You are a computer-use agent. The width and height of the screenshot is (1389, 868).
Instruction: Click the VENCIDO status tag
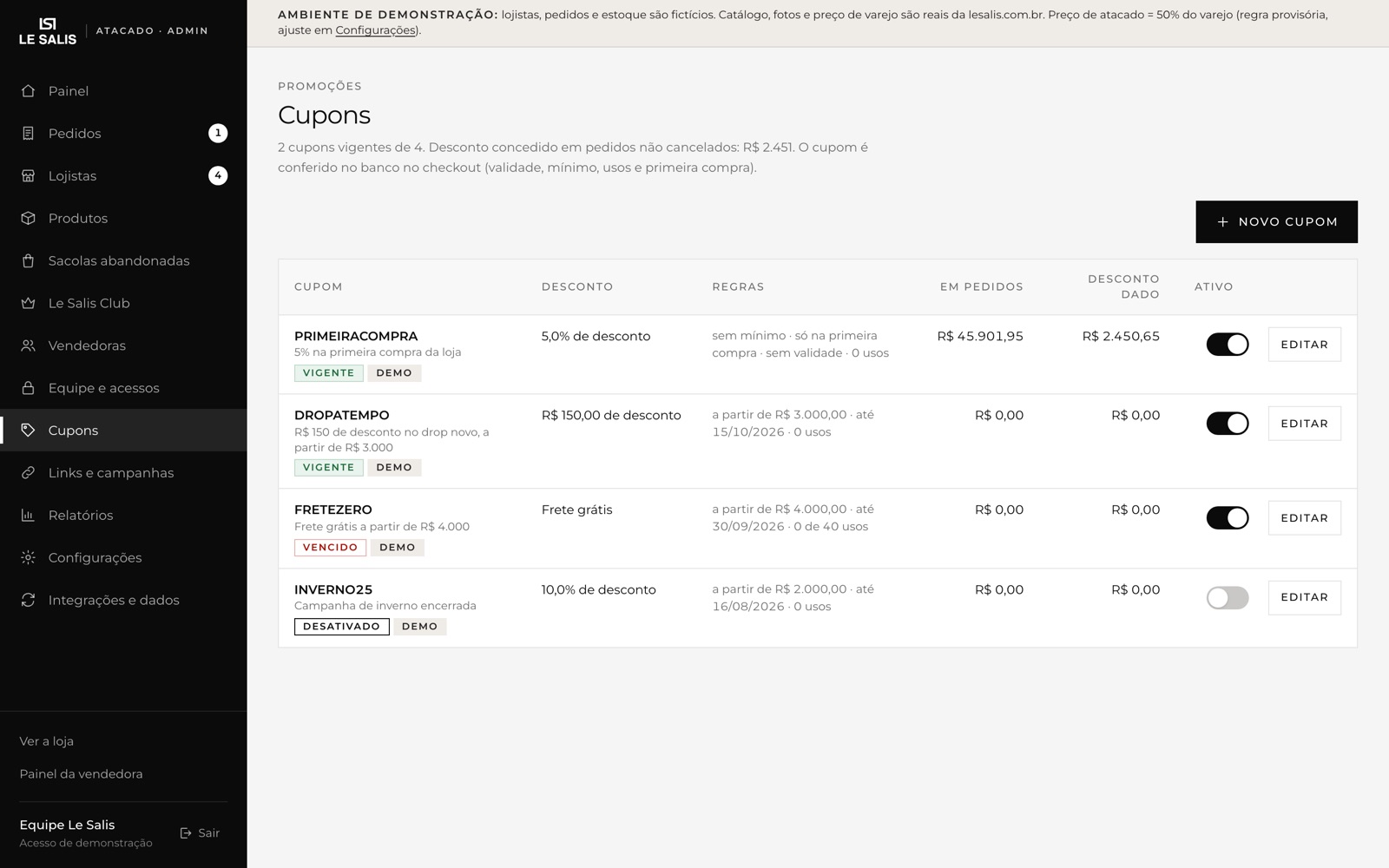click(330, 548)
